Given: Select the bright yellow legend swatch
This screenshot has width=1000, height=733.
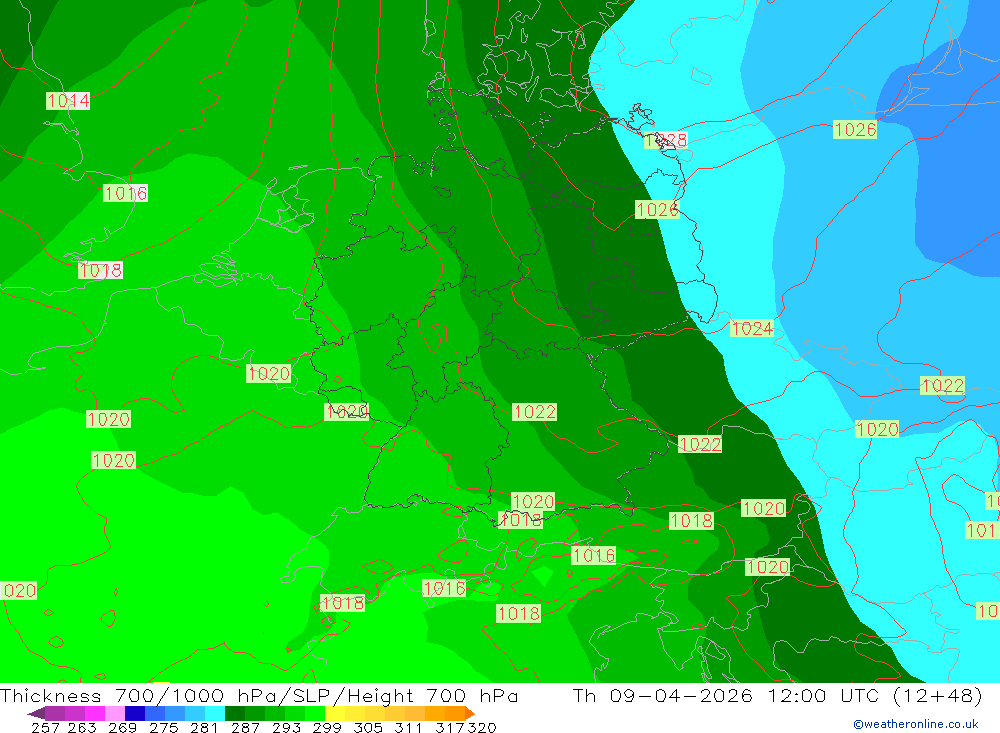Looking at the screenshot, I should (335, 713).
